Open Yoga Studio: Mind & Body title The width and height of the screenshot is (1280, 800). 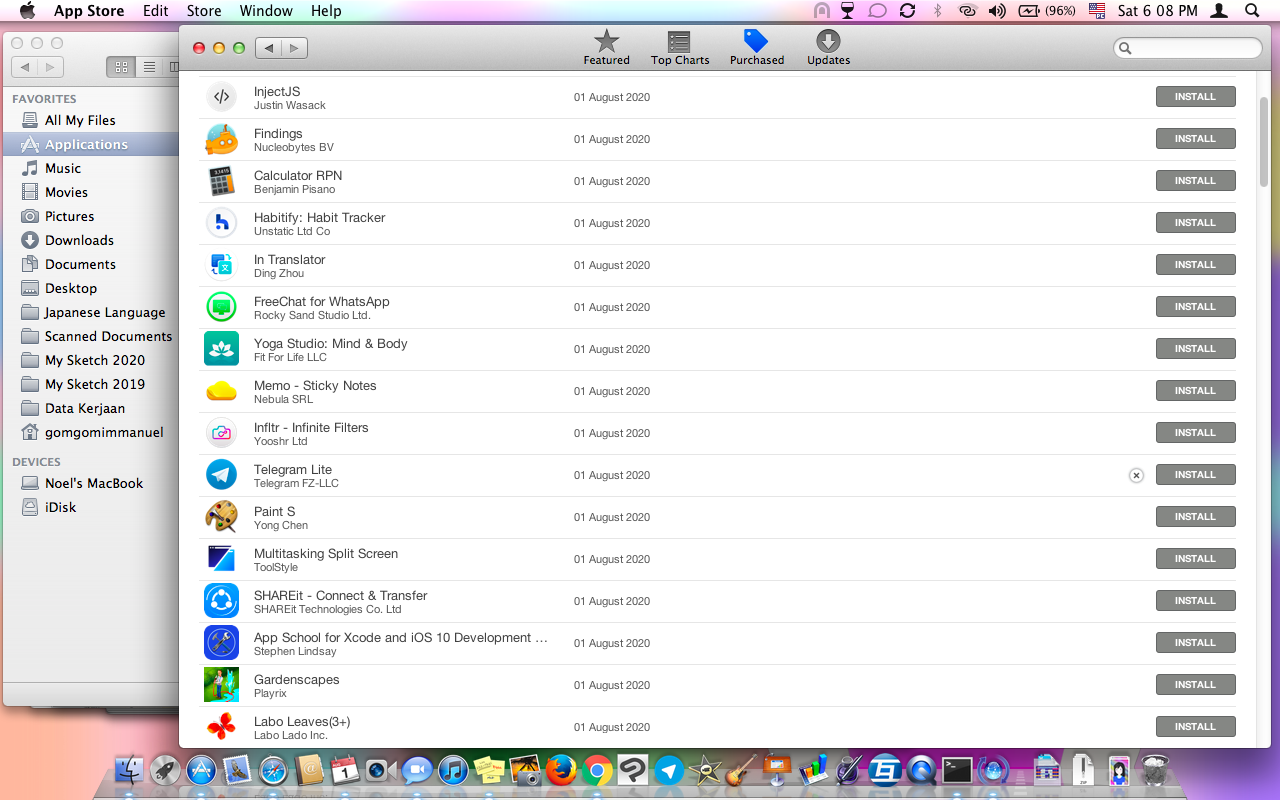330,343
